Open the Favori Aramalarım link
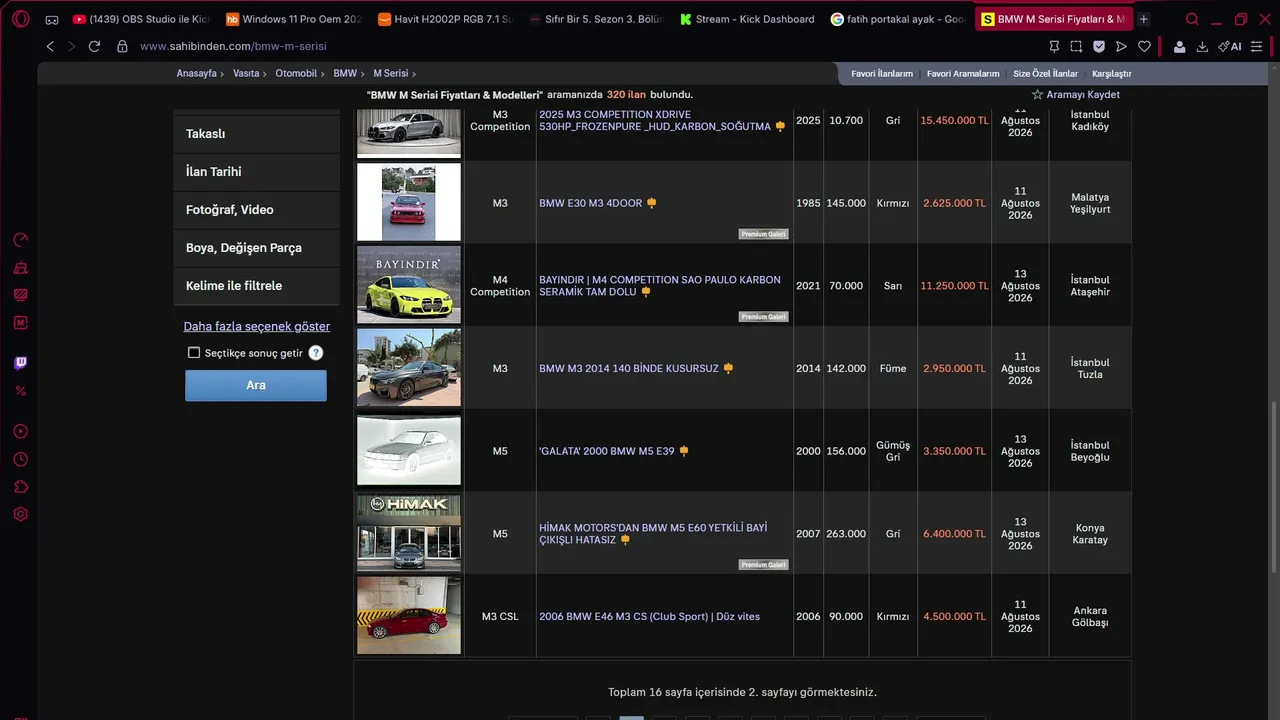 pos(963,74)
